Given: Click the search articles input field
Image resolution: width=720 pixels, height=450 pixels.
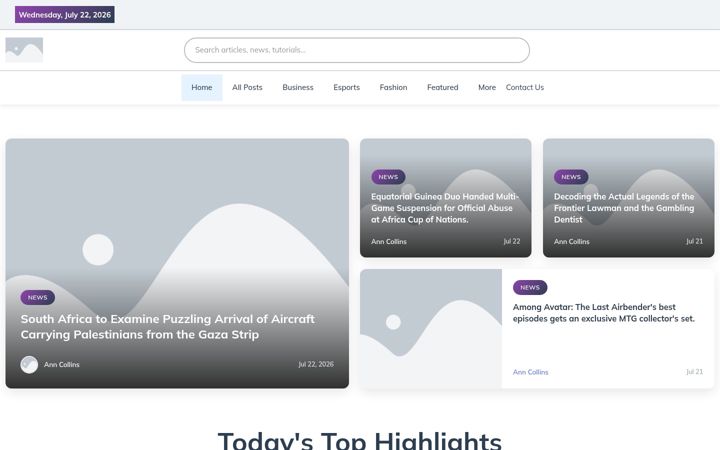Looking at the screenshot, I should 357,50.
